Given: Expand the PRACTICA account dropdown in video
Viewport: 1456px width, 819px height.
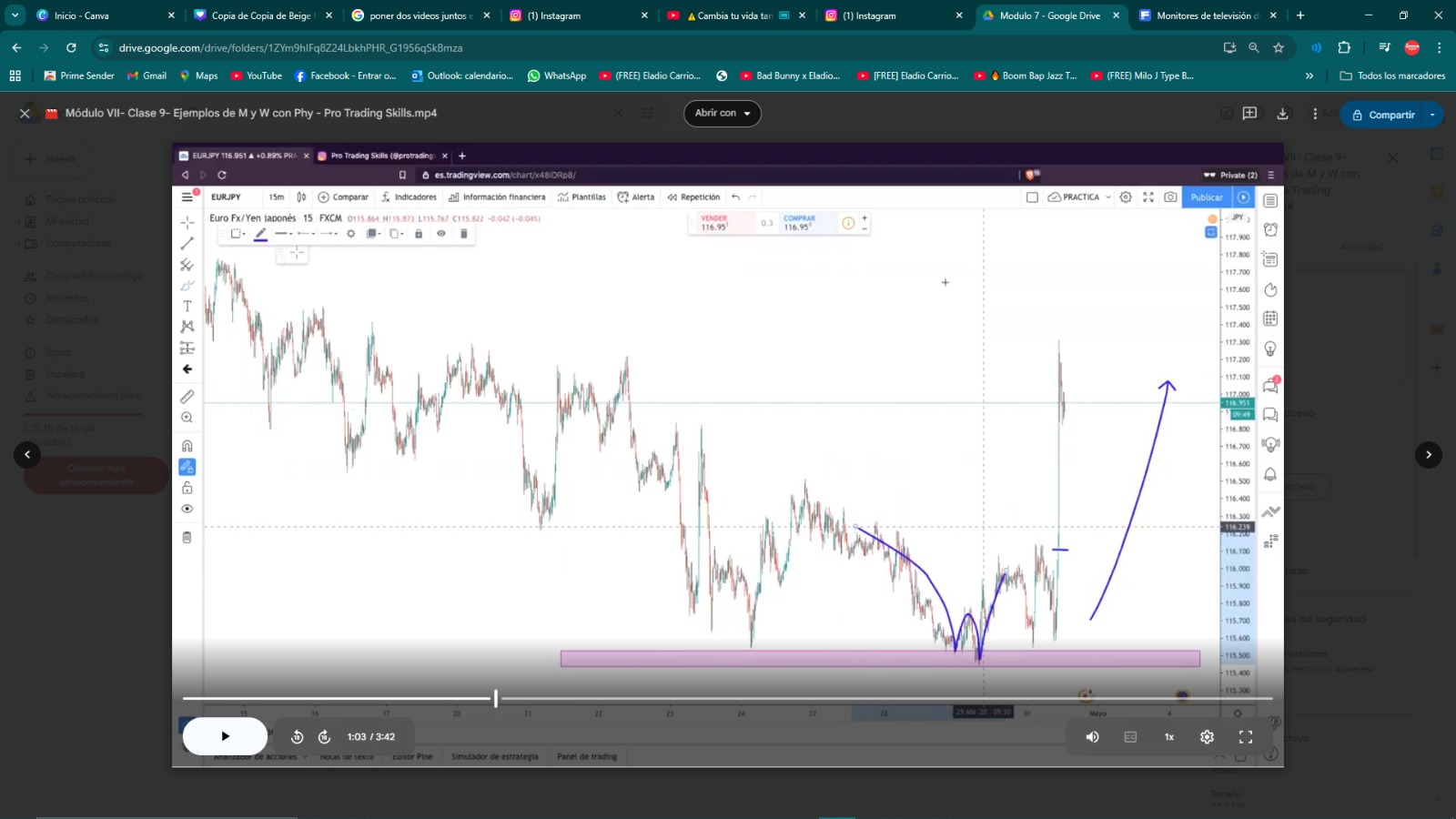Looking at the screenshot, I should tap(1079, 197).
